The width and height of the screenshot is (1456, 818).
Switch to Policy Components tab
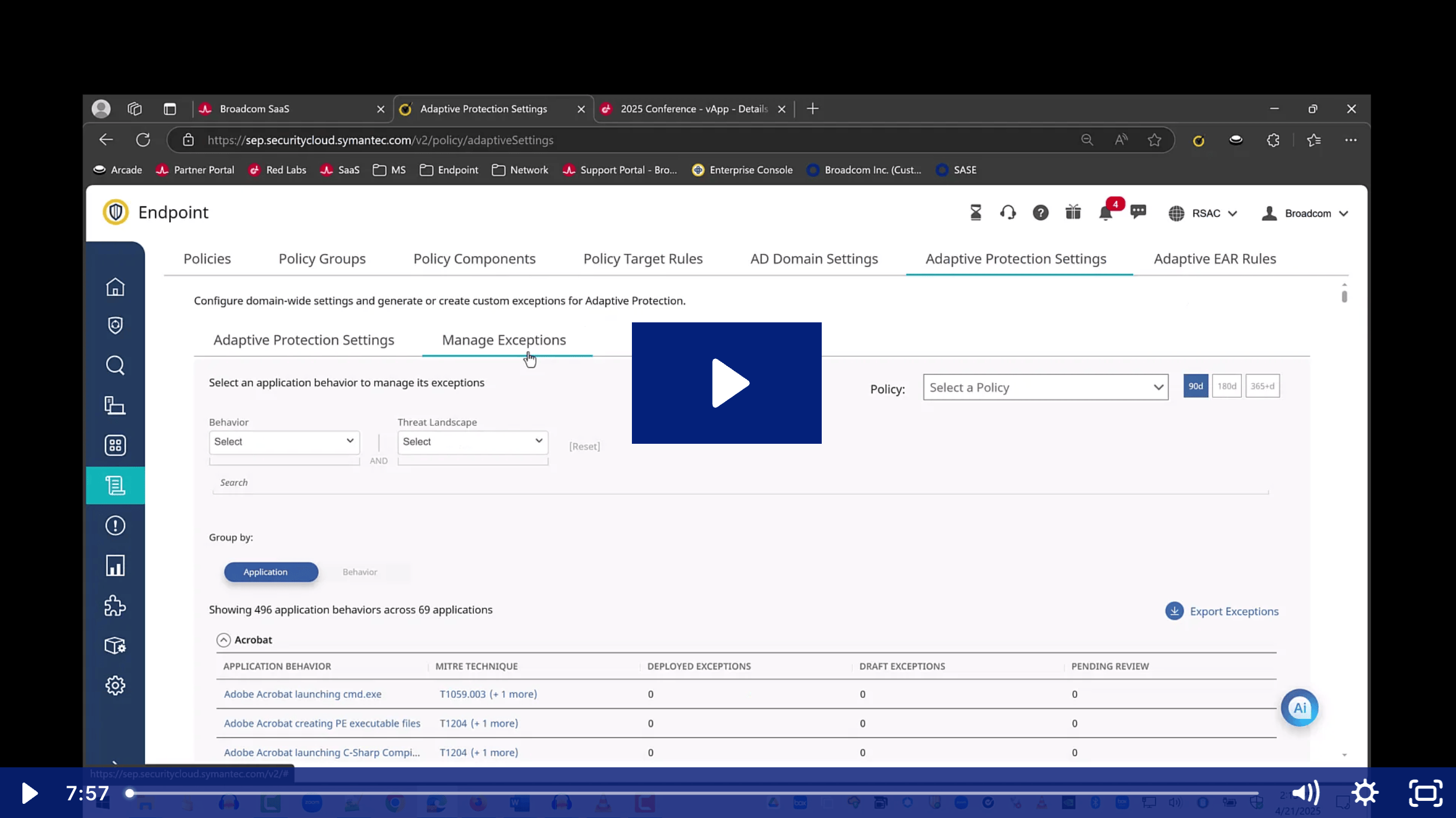pos(474,259)
